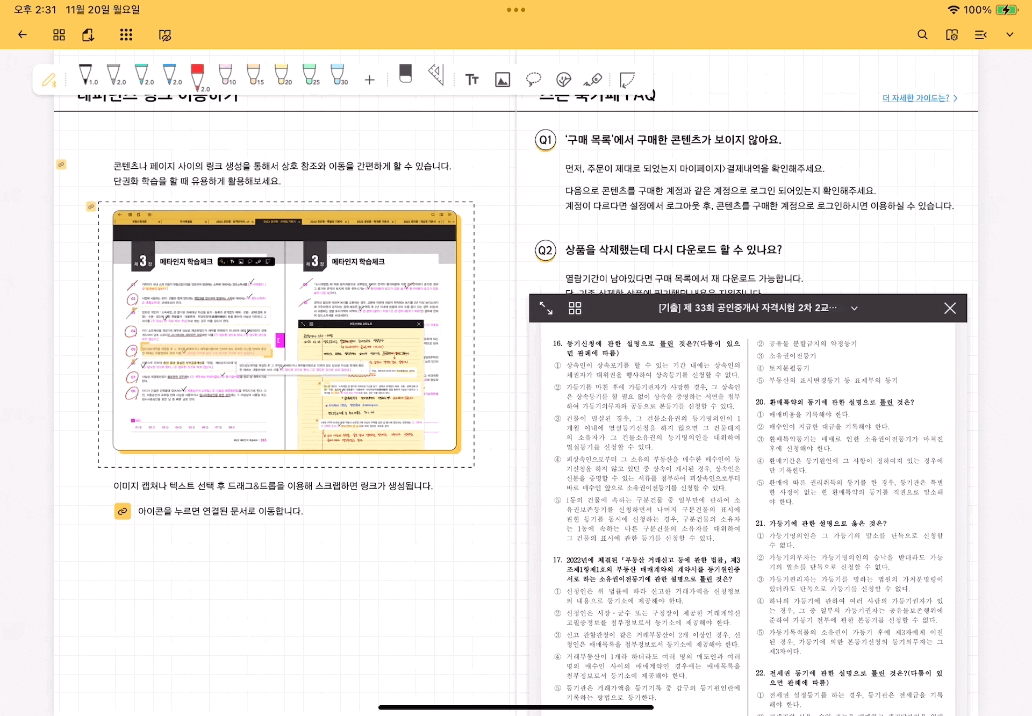Click the 상품을 삭제했는데 다시 다운로드 heading
The height and width of the screenshot is (716, 1032).
tap(673, 250)
